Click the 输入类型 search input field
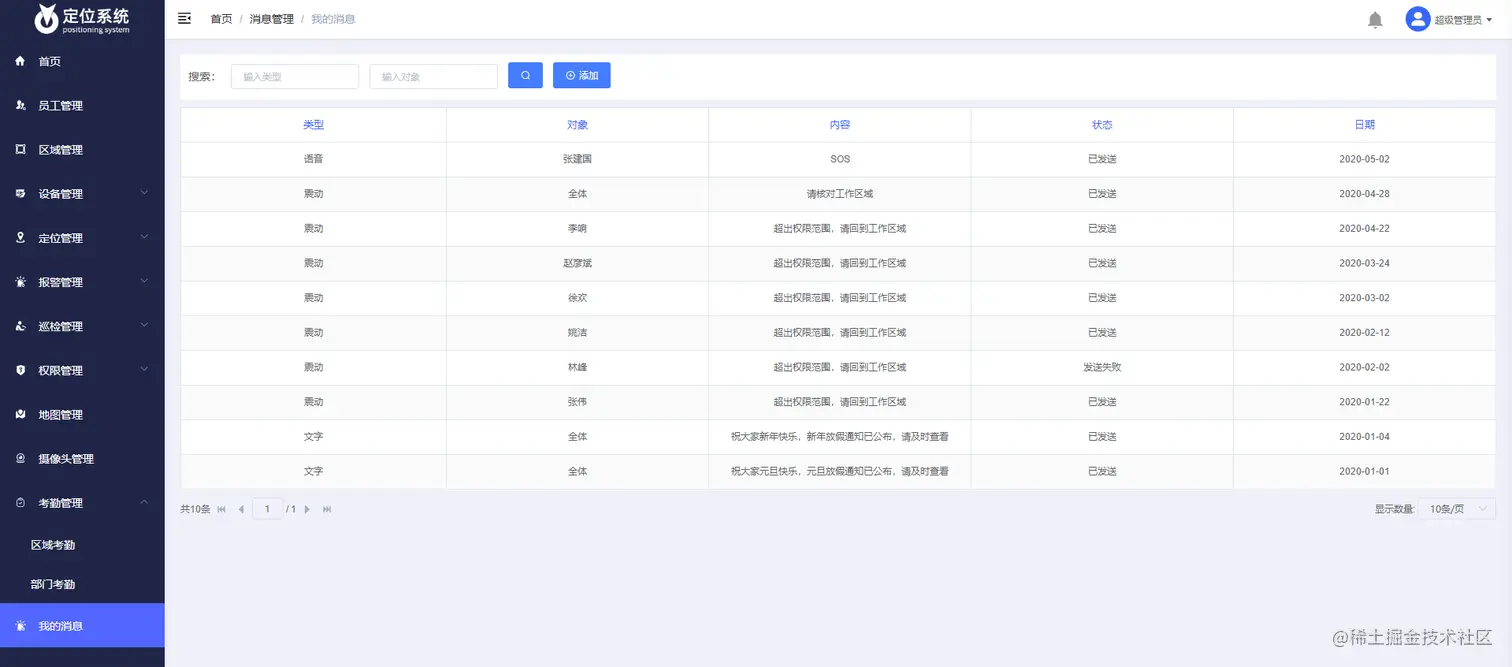Screen dimensions: 1512x667 click(x=294, y=75)
